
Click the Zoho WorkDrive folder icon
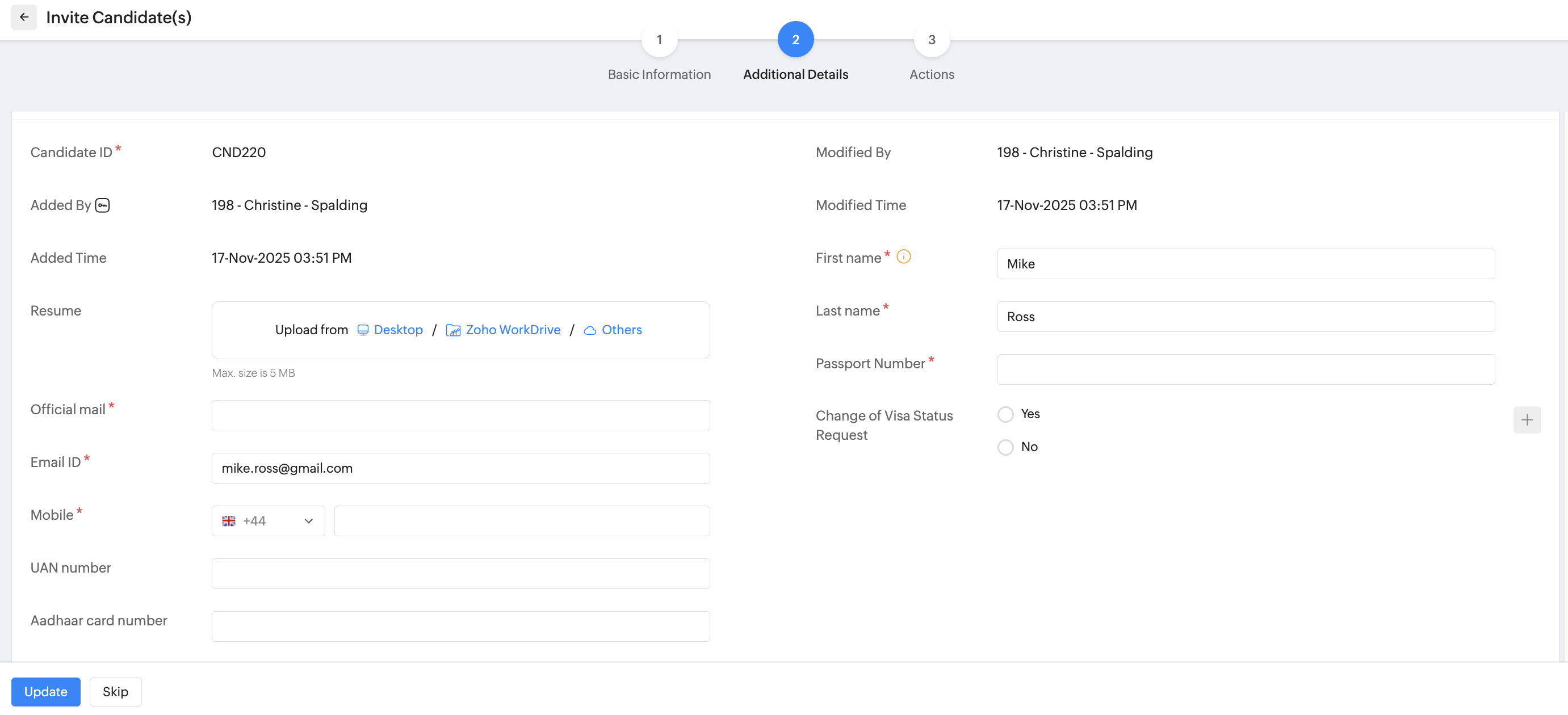click(x=453, y=330)
